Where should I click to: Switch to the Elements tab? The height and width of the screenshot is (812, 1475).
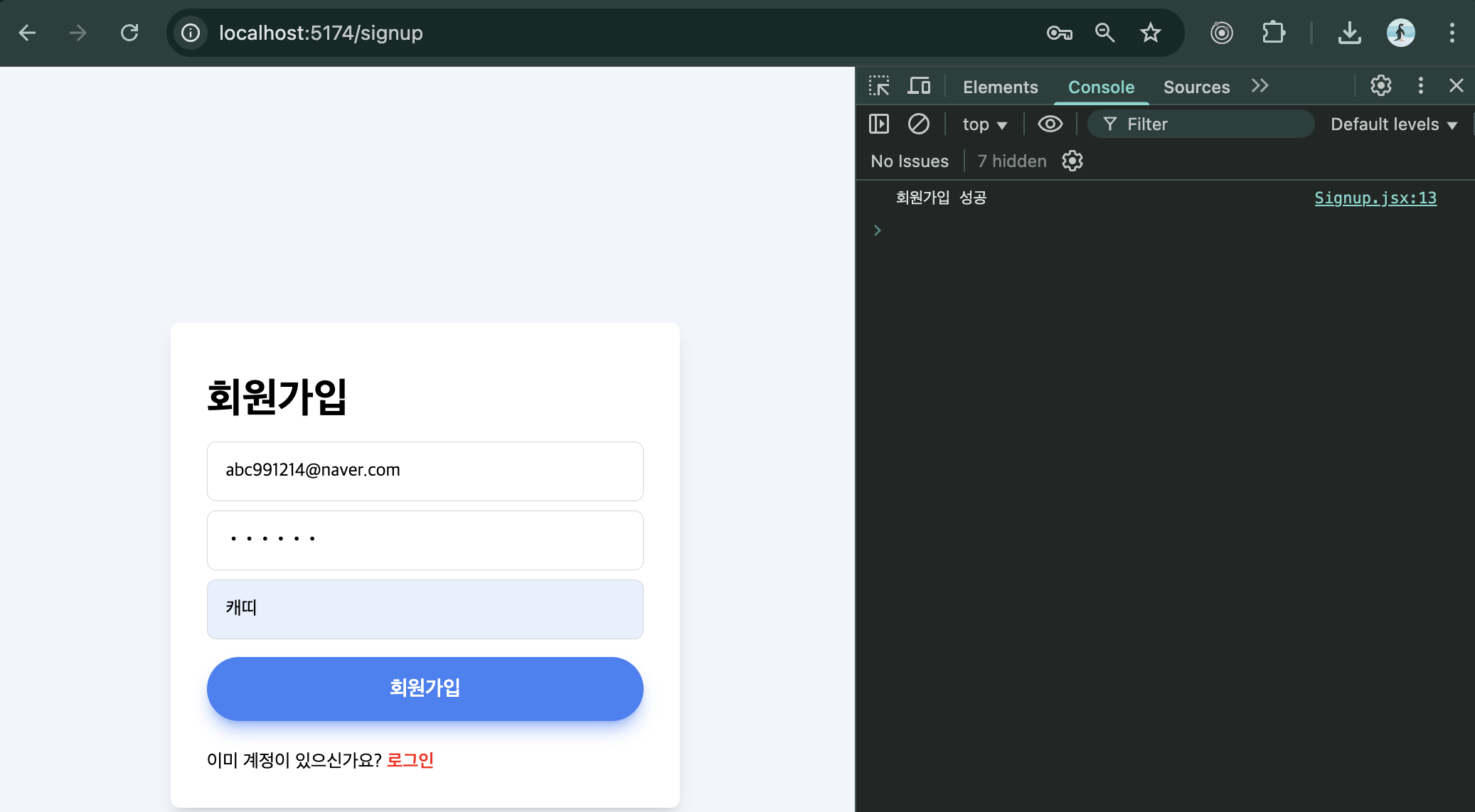click(x=1000, y=87)
